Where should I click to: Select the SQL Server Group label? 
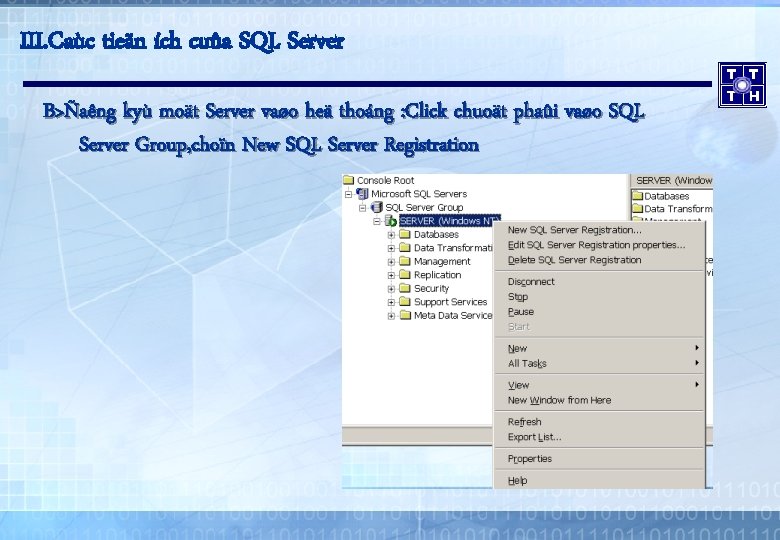click(424, 207)
